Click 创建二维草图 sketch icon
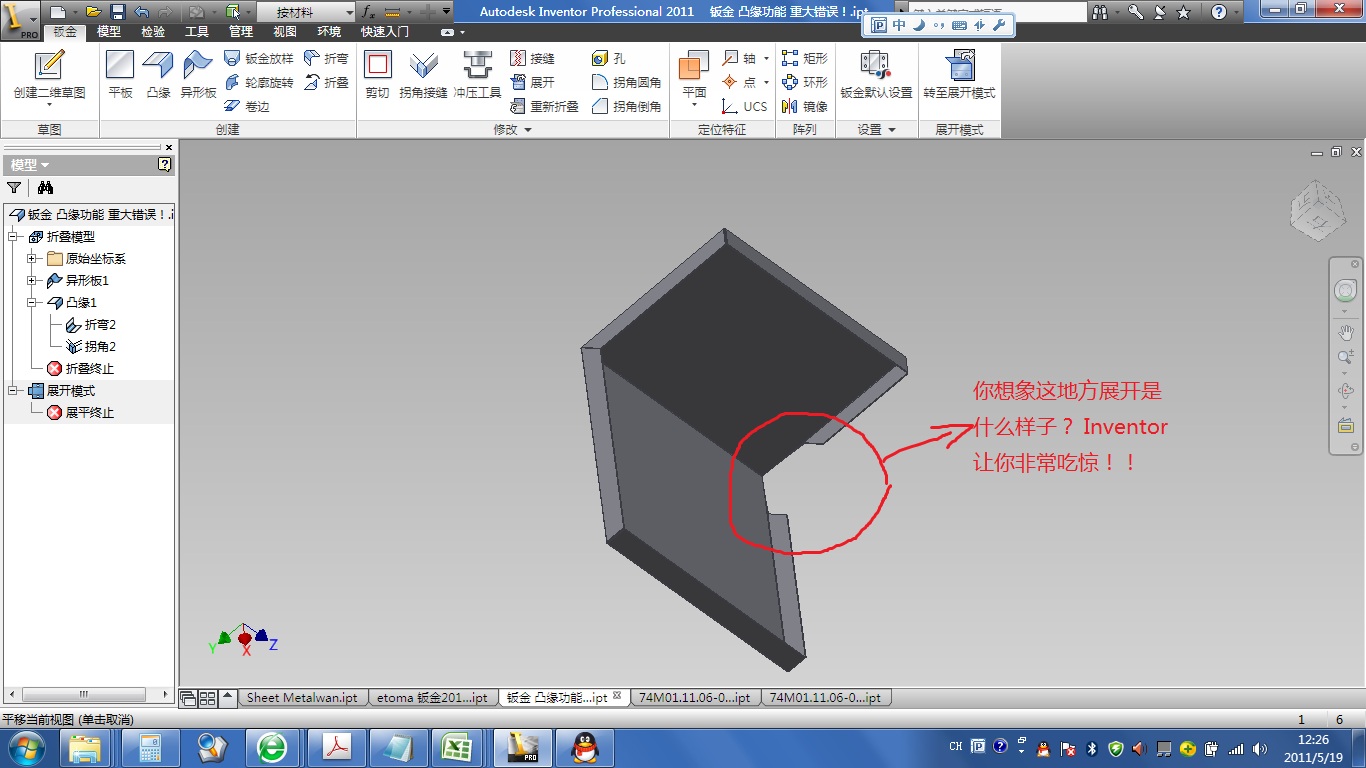 click(49, 77)
